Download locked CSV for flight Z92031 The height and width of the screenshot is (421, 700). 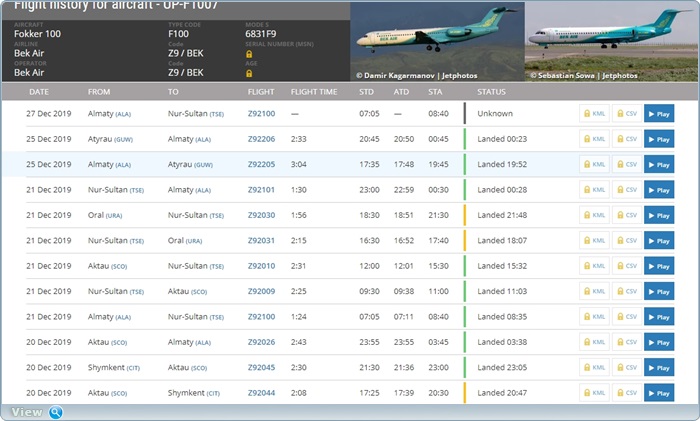click(627, 241)
